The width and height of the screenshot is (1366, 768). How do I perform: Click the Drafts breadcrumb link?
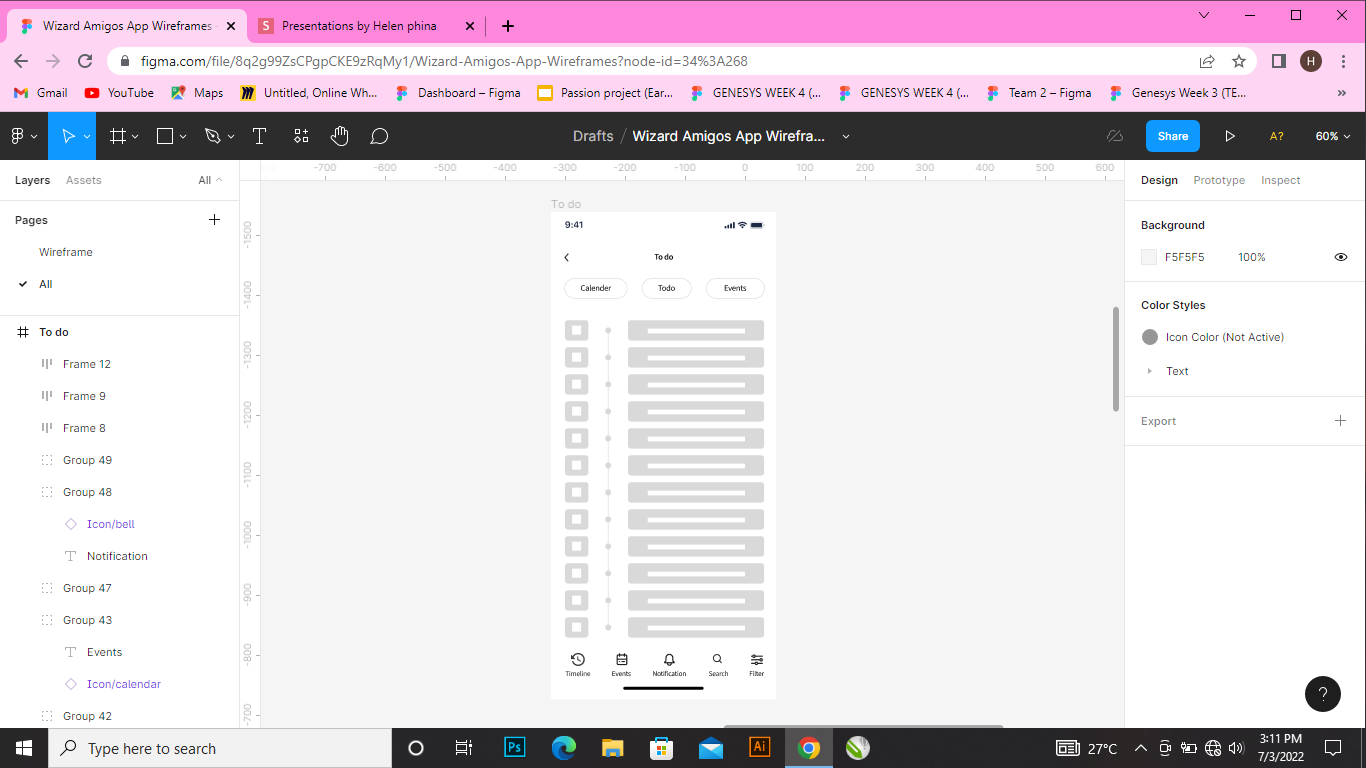tap(593, 136)
